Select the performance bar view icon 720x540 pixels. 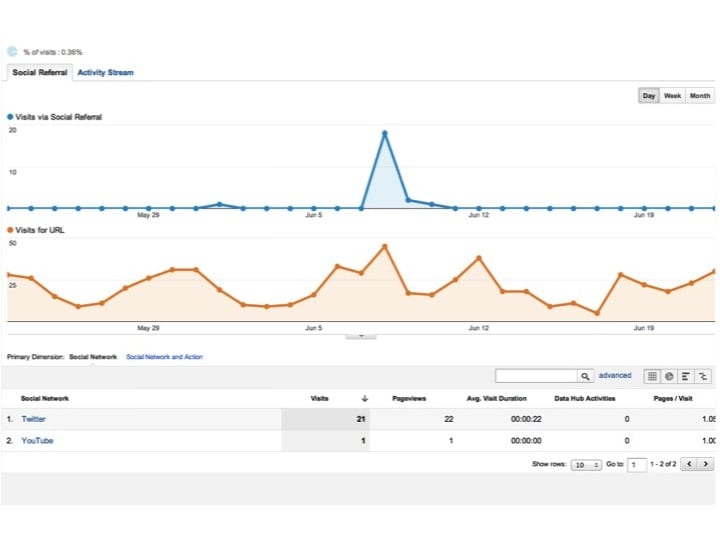[x=686, y=376]
